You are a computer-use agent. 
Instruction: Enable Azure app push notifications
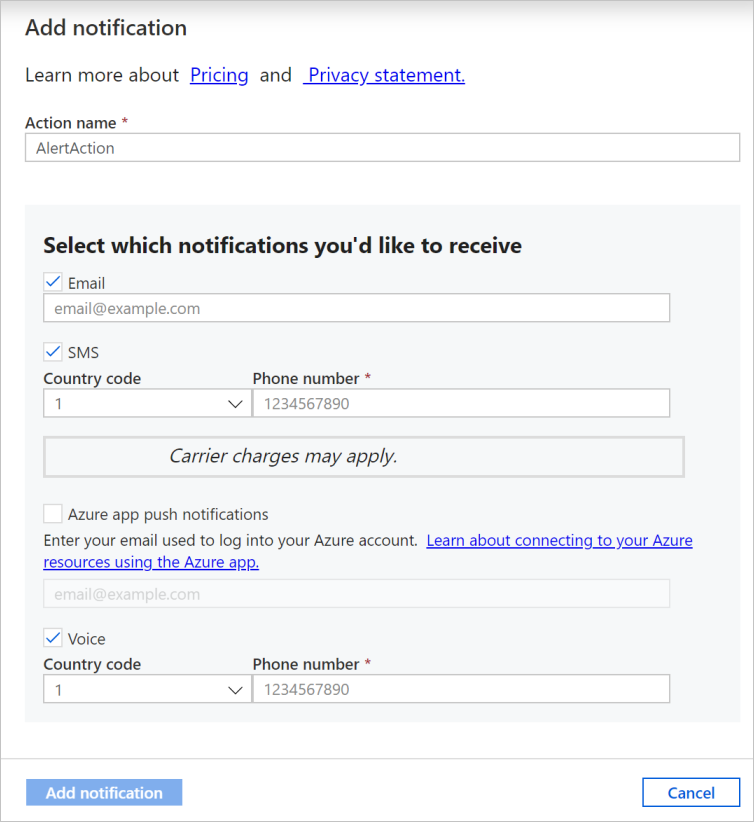[x=52, y=514]
